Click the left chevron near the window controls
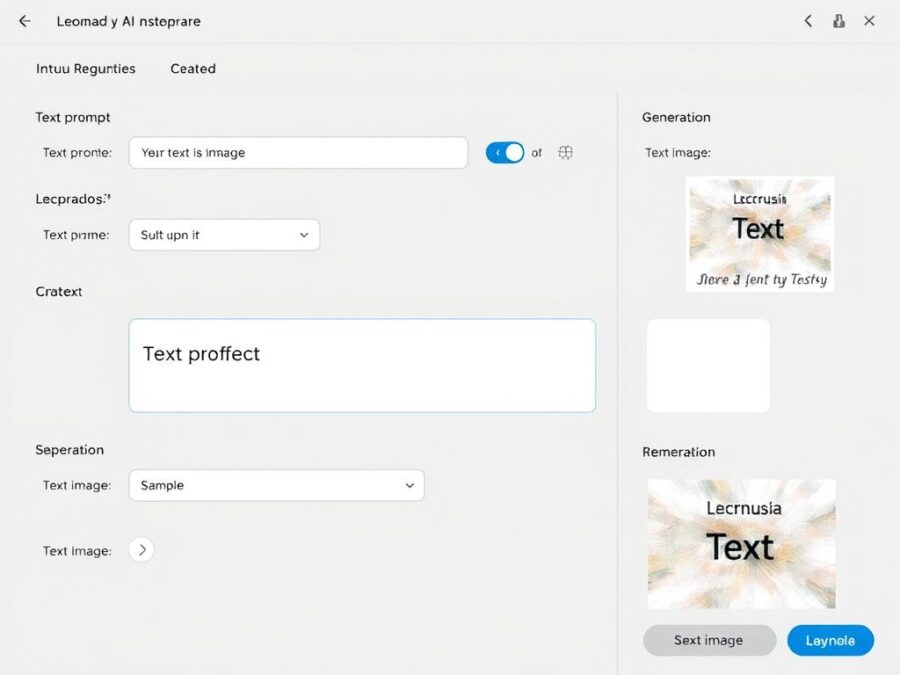This screenshot has height=675, width=900. 808,20
